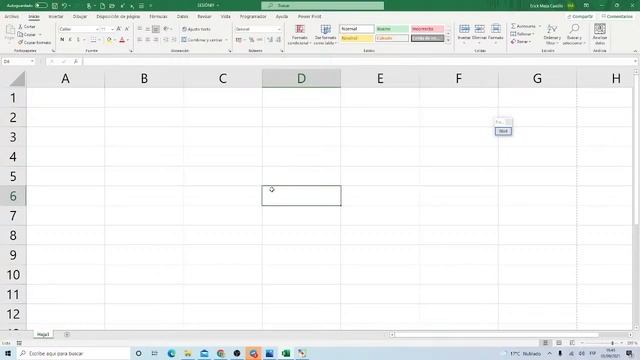Viewport: 640px width, 360px height.
Task: Add a new sheet with plus button
Action: coord(67,335)
